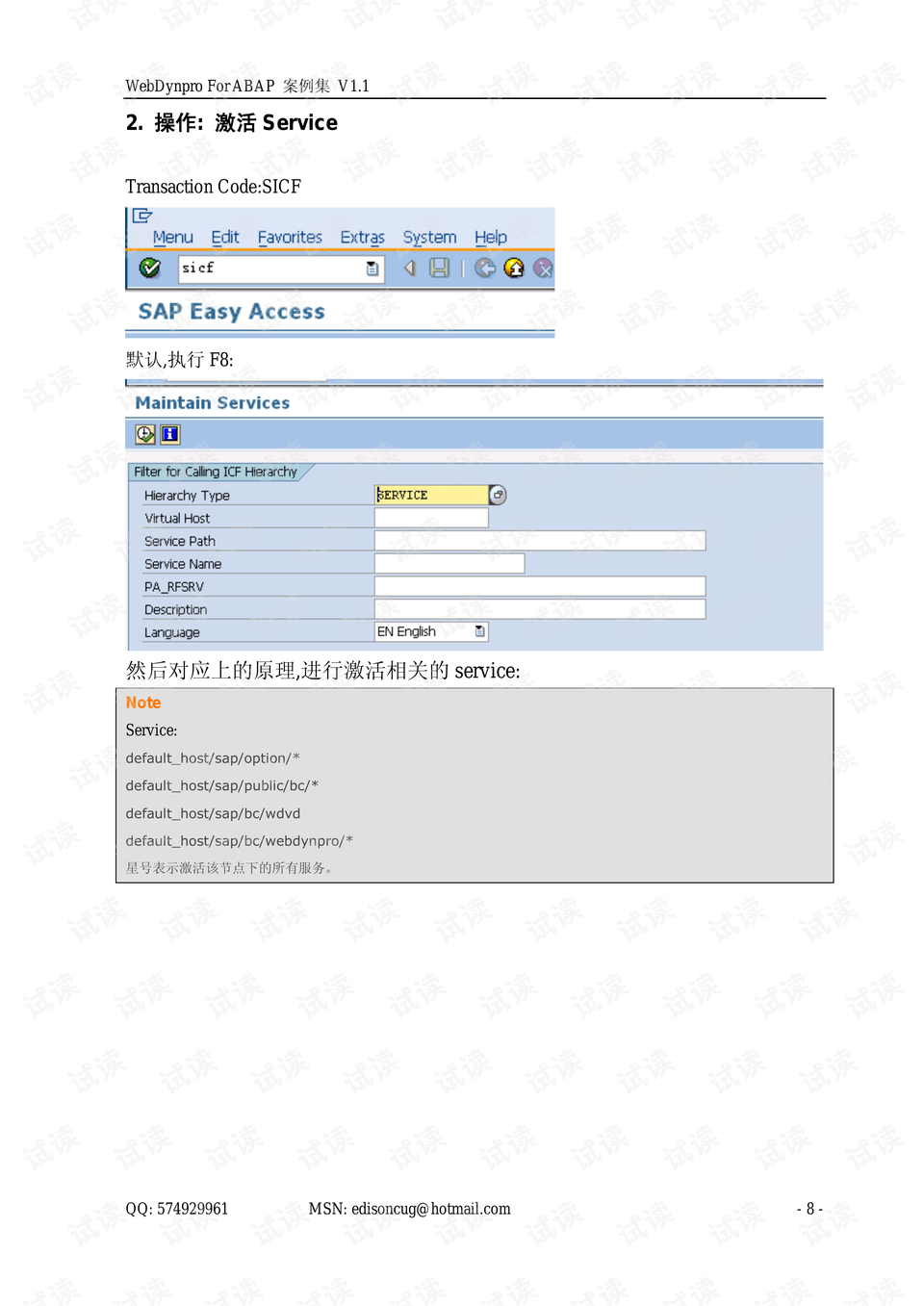Open the Menu menu

172,237
